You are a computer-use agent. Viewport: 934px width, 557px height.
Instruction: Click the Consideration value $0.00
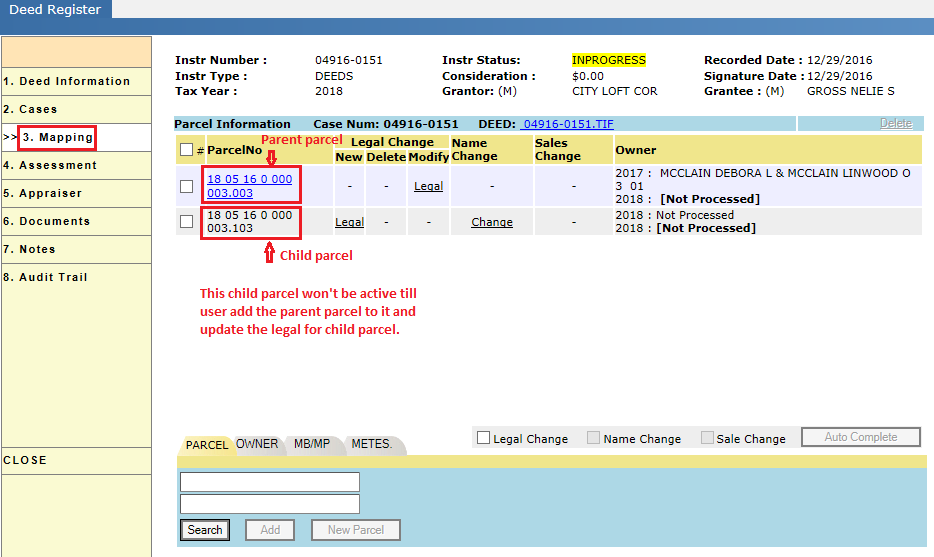pyautogui.click(x=588, y=76)
